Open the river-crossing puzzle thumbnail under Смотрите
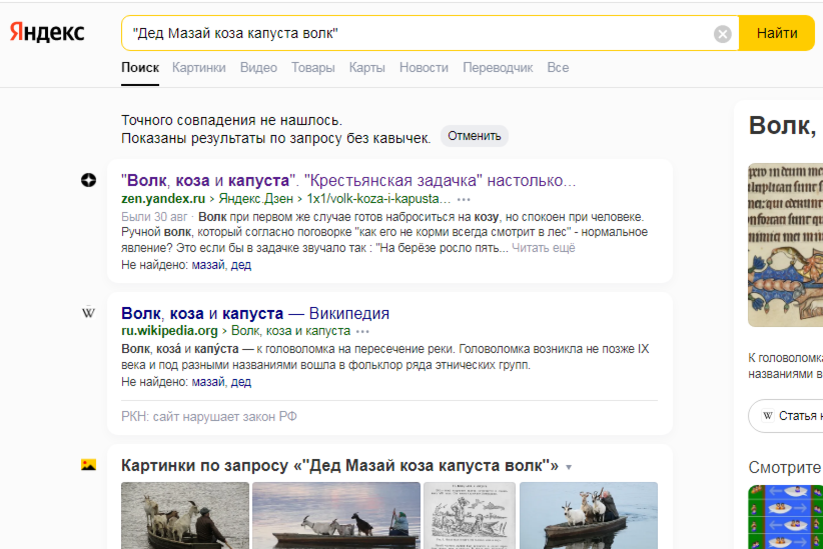Screen dimensions: 823x549 [x=785, y=517]
